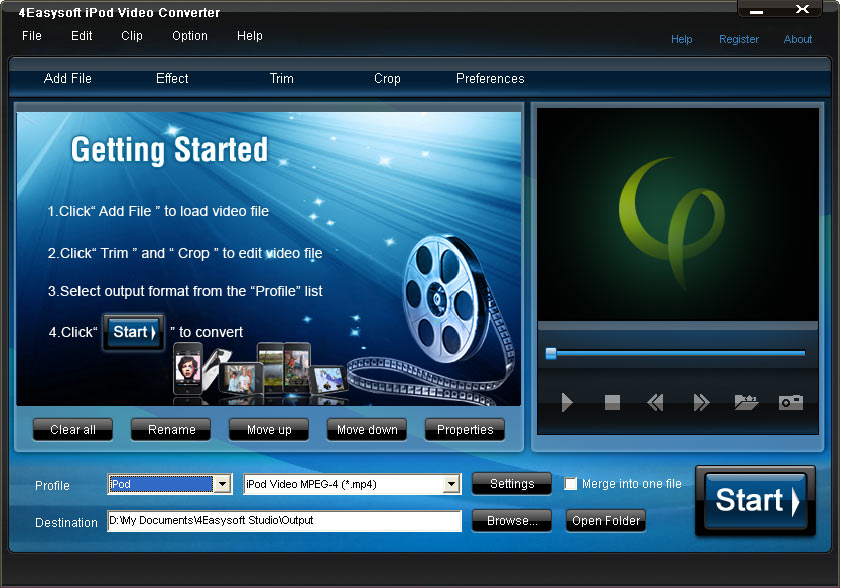Screen dimensions: 841x588
Task: Click the rewind icon in player
Action: [x=655, y=403]
